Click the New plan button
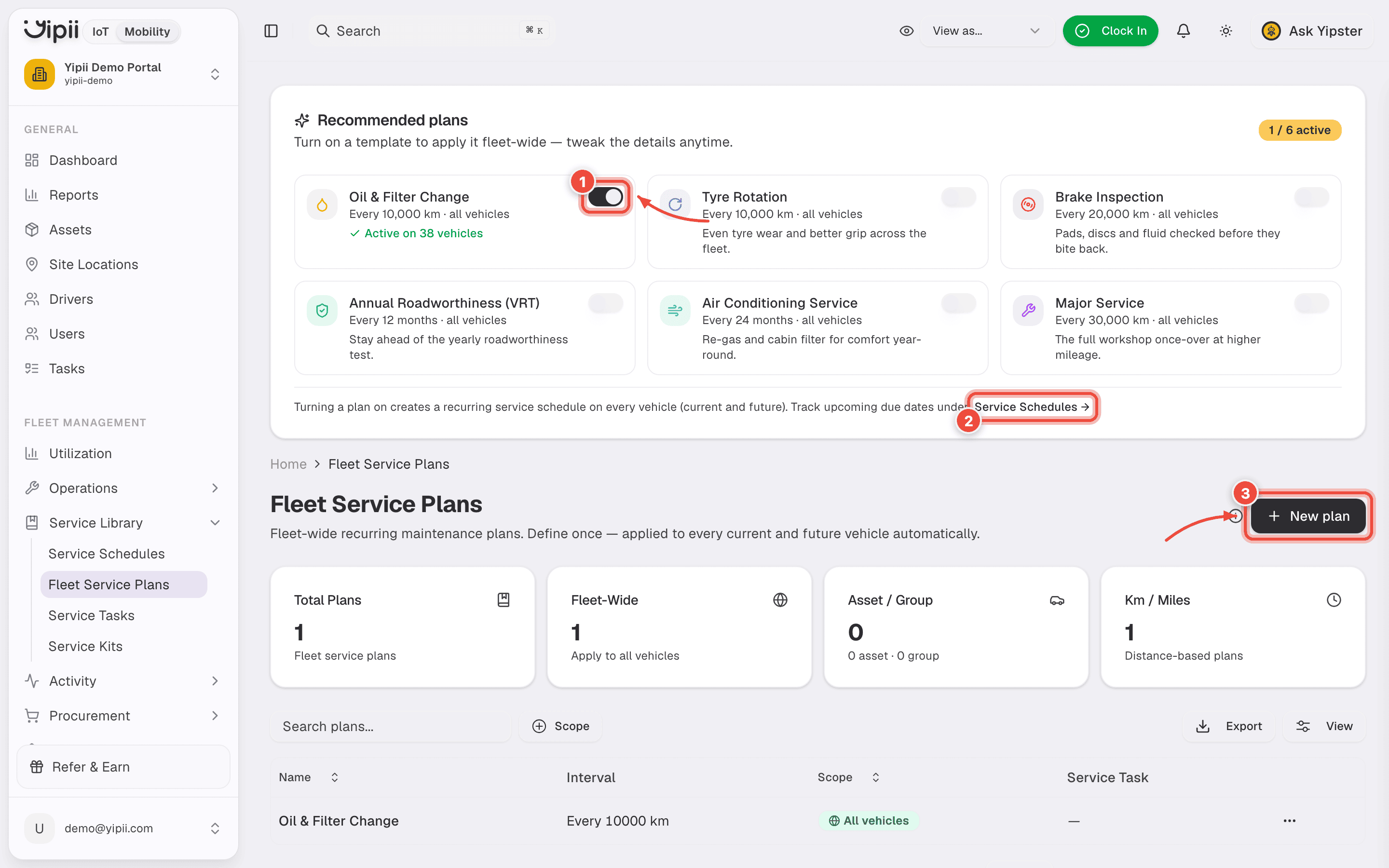 [x=1308, y=516]
